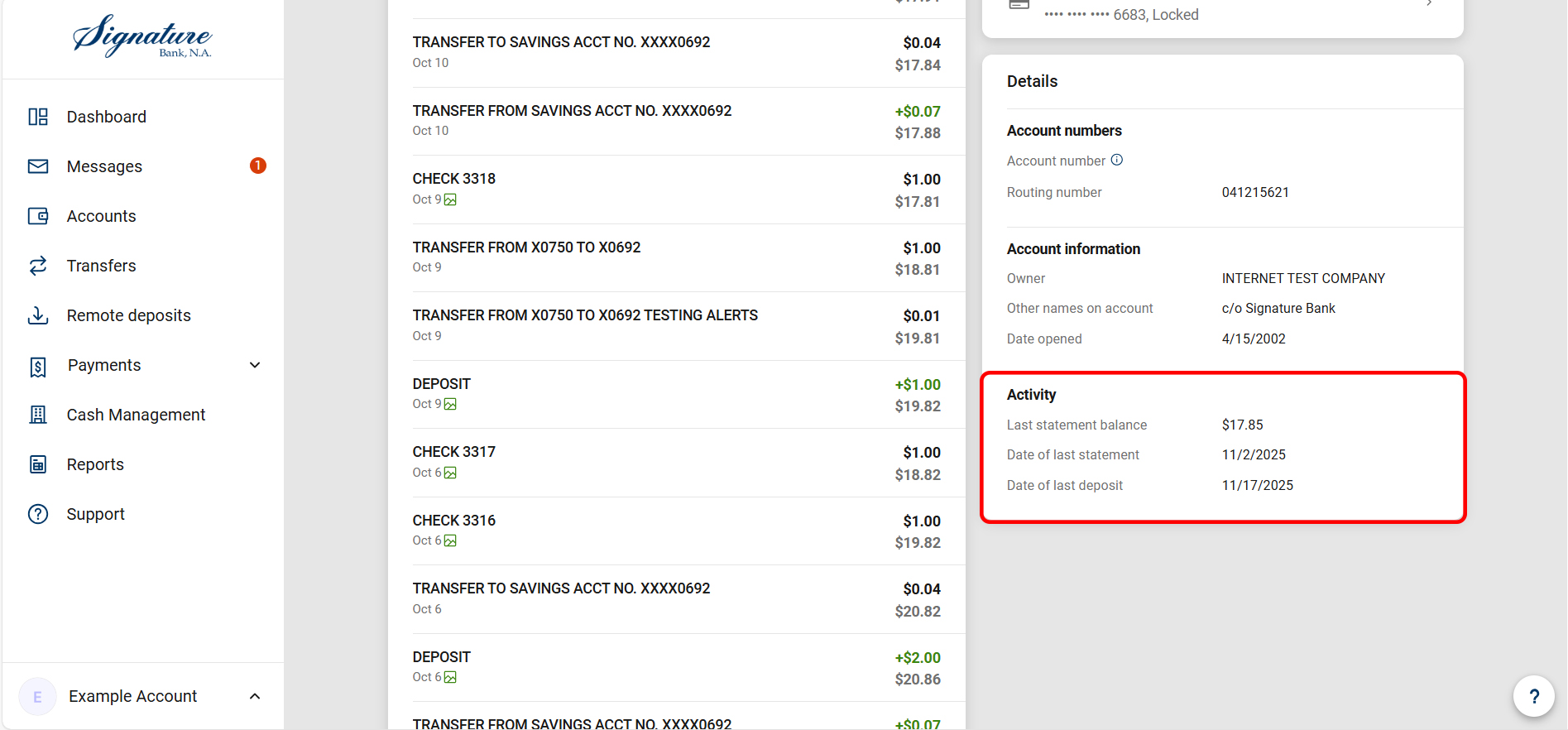Click the unread messages badge
This screenshot has width=1568, height=730.
tap(258, 166)
